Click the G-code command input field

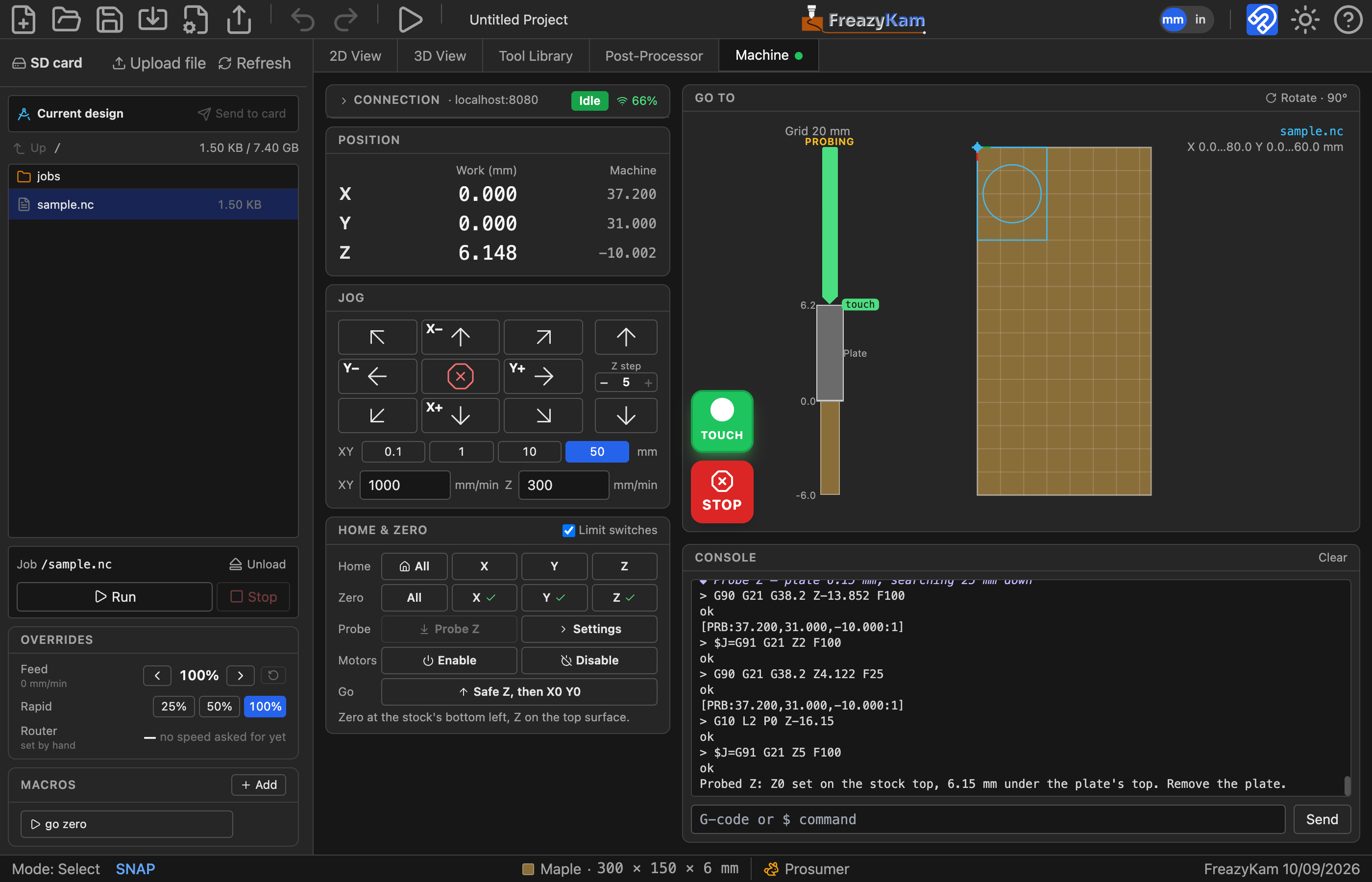tap(988, 819)
